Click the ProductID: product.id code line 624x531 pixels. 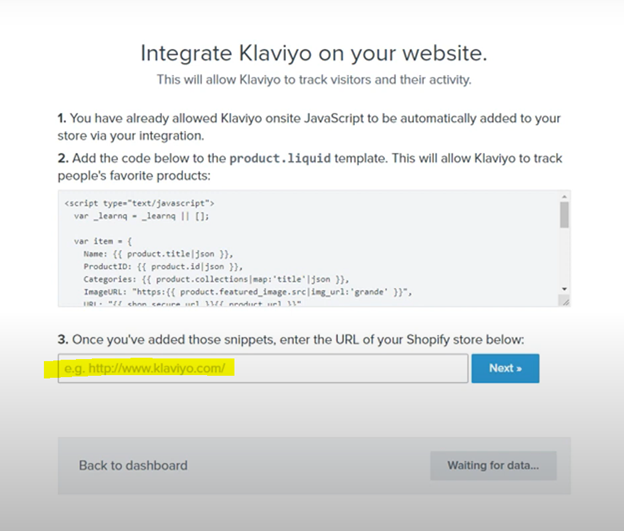click(x=163, y=267)
